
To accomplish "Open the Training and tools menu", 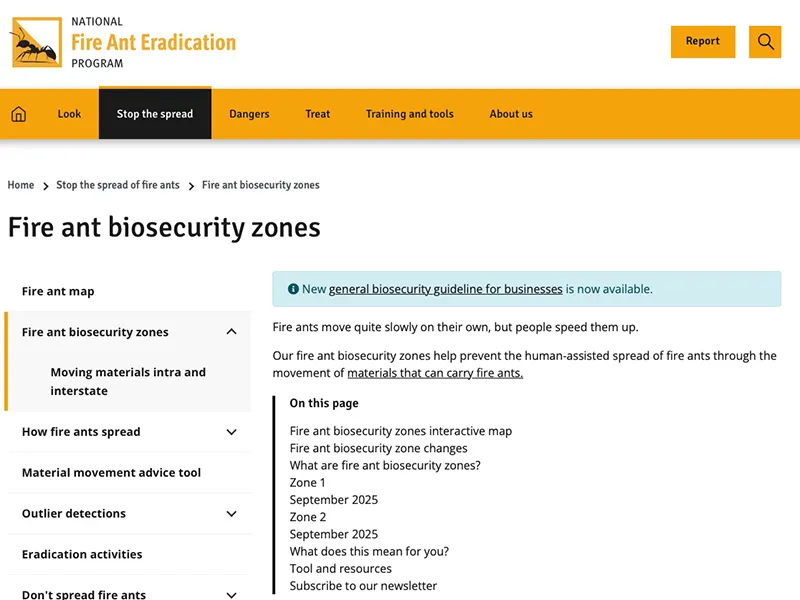I will [409, 114].
